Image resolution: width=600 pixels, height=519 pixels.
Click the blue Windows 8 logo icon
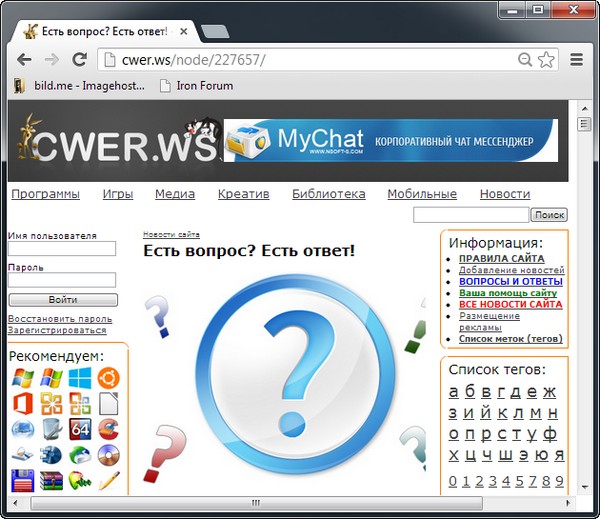coord(80,378)
